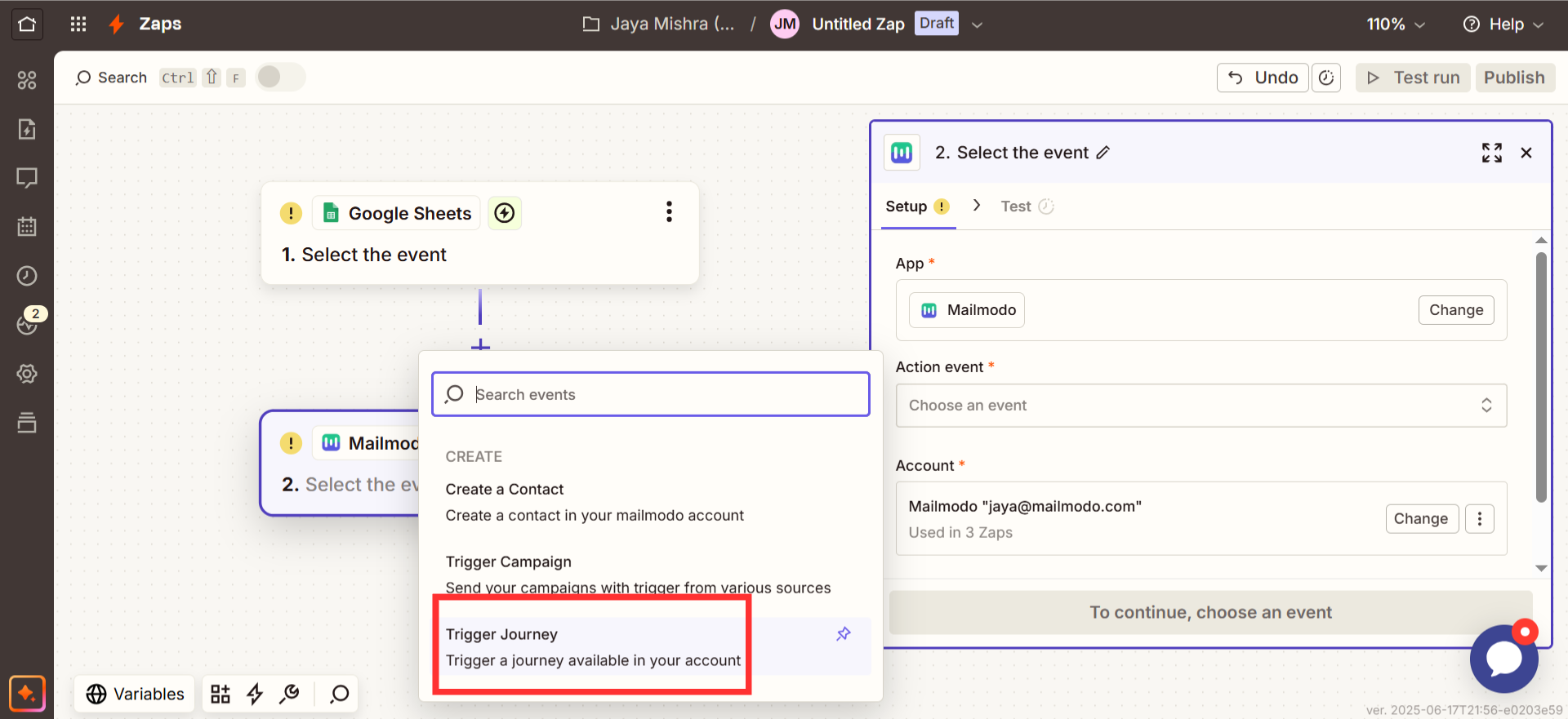
Task: Click the Variables button
Action: click(x=135, y=694)
